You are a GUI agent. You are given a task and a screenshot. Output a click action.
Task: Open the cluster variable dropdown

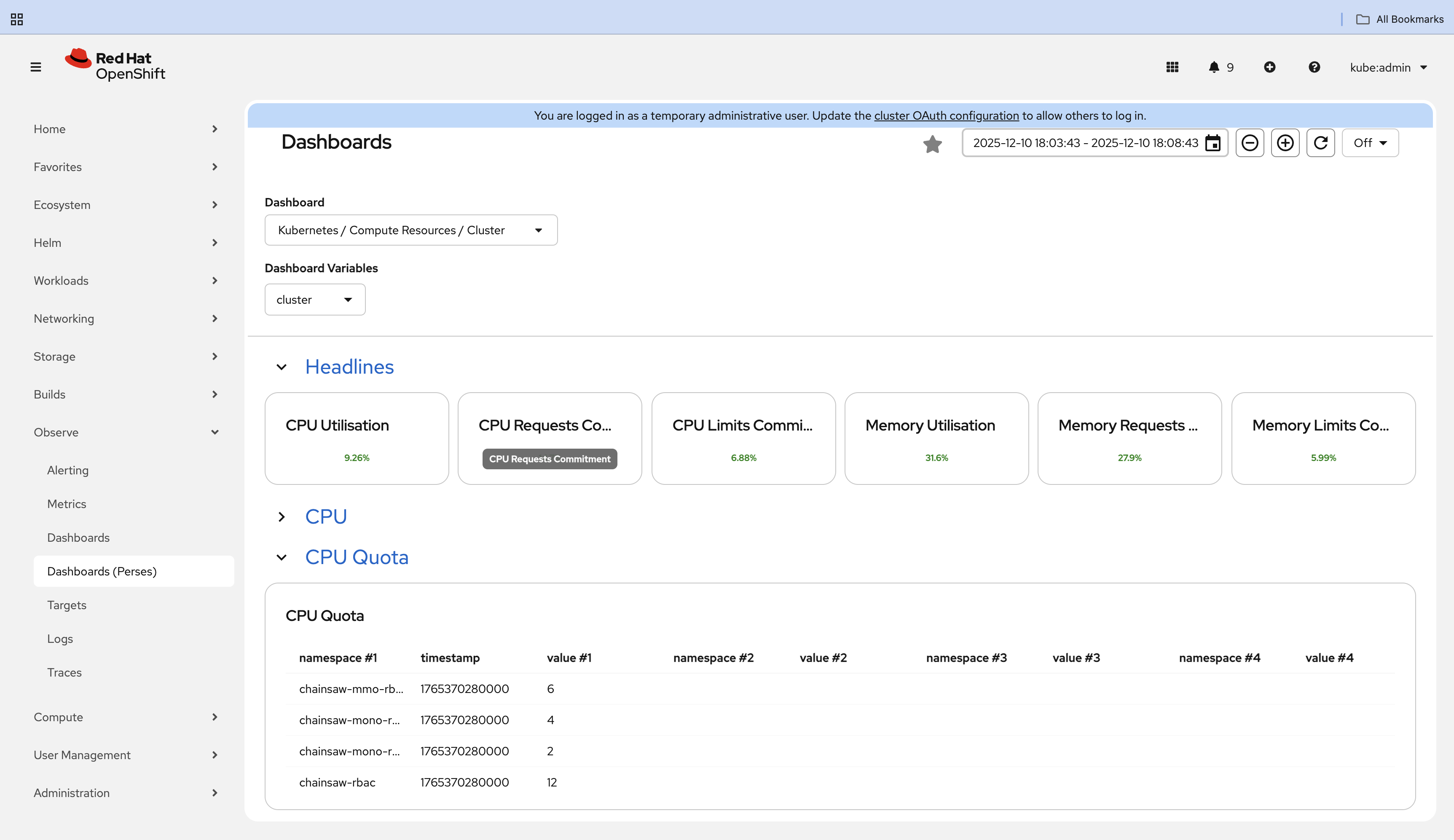(x=314, y=300)
